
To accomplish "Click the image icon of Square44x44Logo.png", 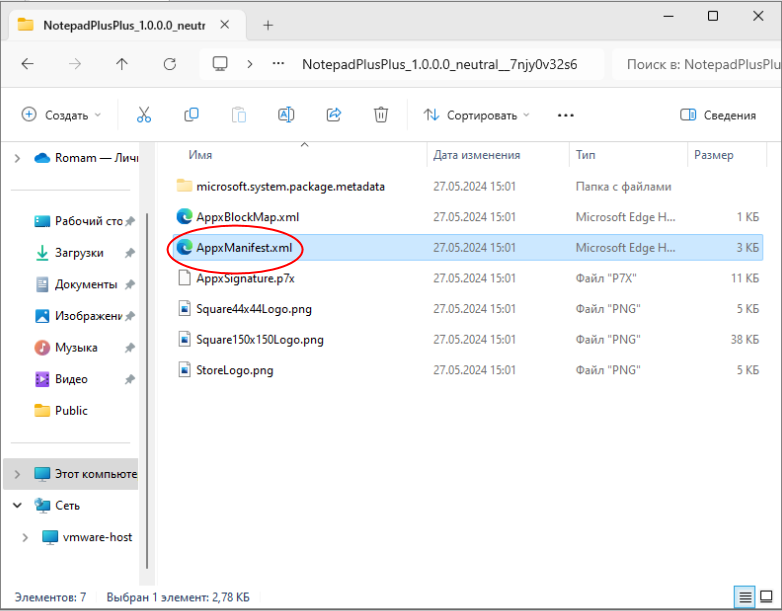I will (185, 308).
